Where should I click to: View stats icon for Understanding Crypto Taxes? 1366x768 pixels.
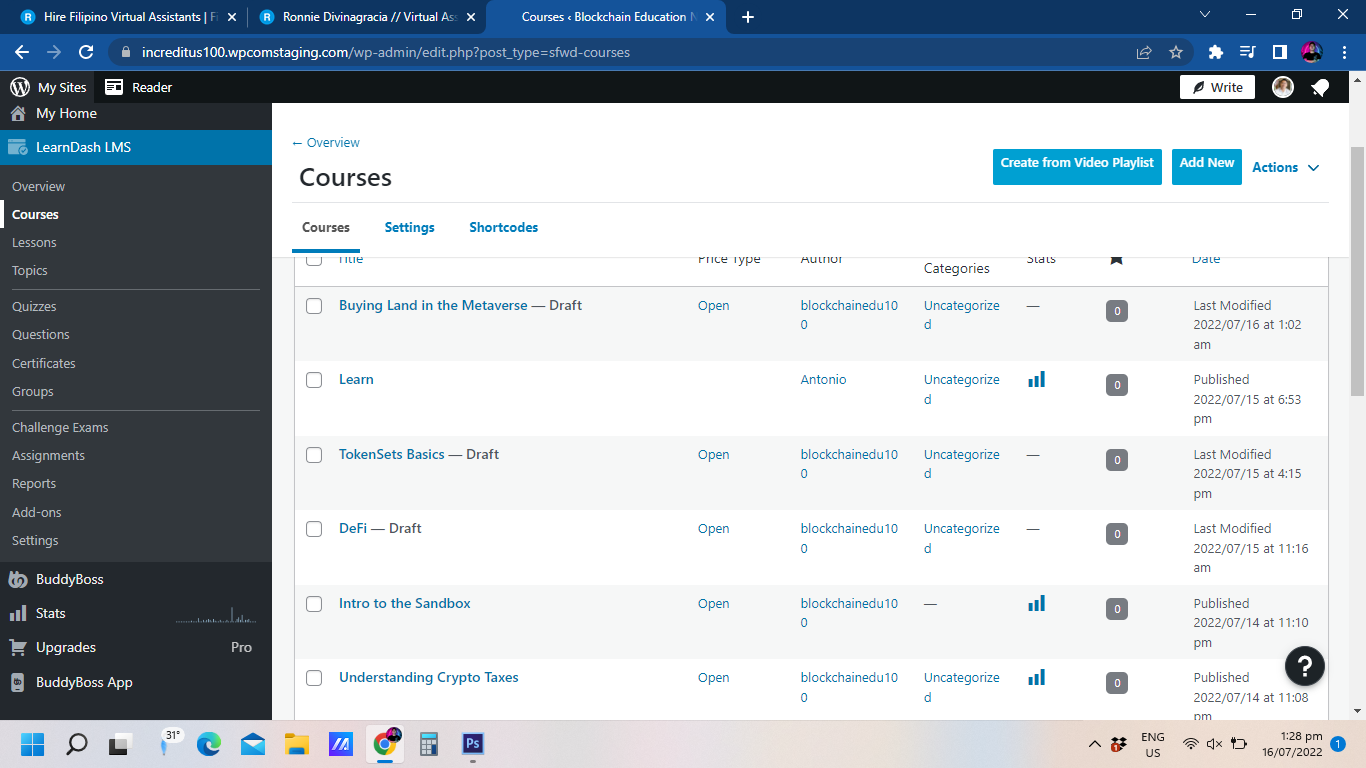pyautogui.click(x=1036, y=677)
